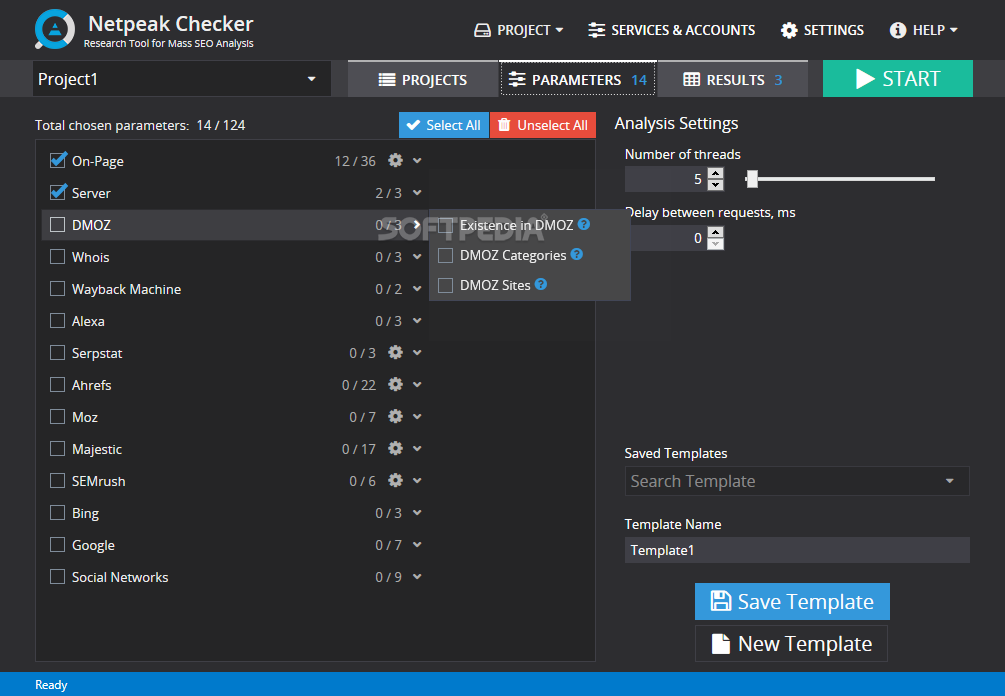This screenshot has width=1005, height=696.
Task: Open the HELP menu
Action: point(924,30)
